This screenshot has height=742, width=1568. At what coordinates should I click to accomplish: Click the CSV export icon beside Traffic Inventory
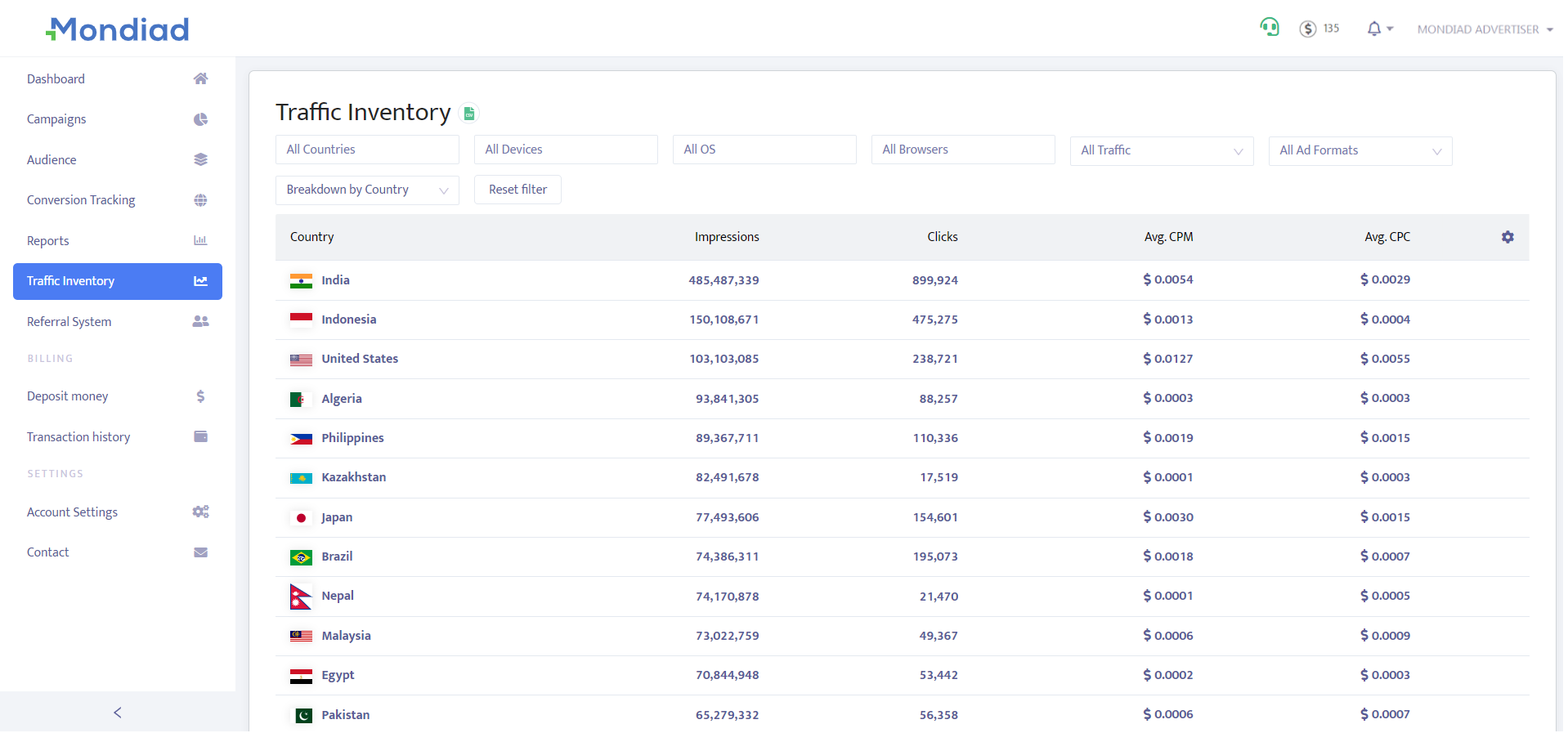469,114
